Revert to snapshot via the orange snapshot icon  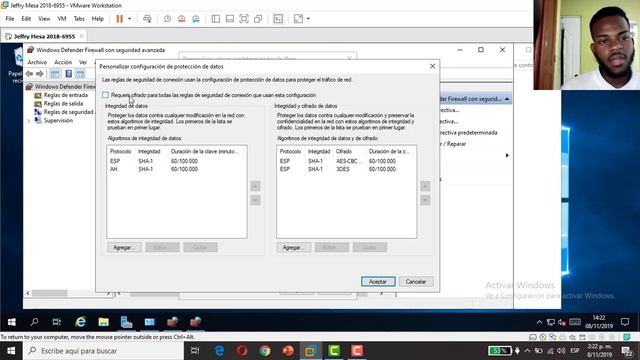click(182, 19)
